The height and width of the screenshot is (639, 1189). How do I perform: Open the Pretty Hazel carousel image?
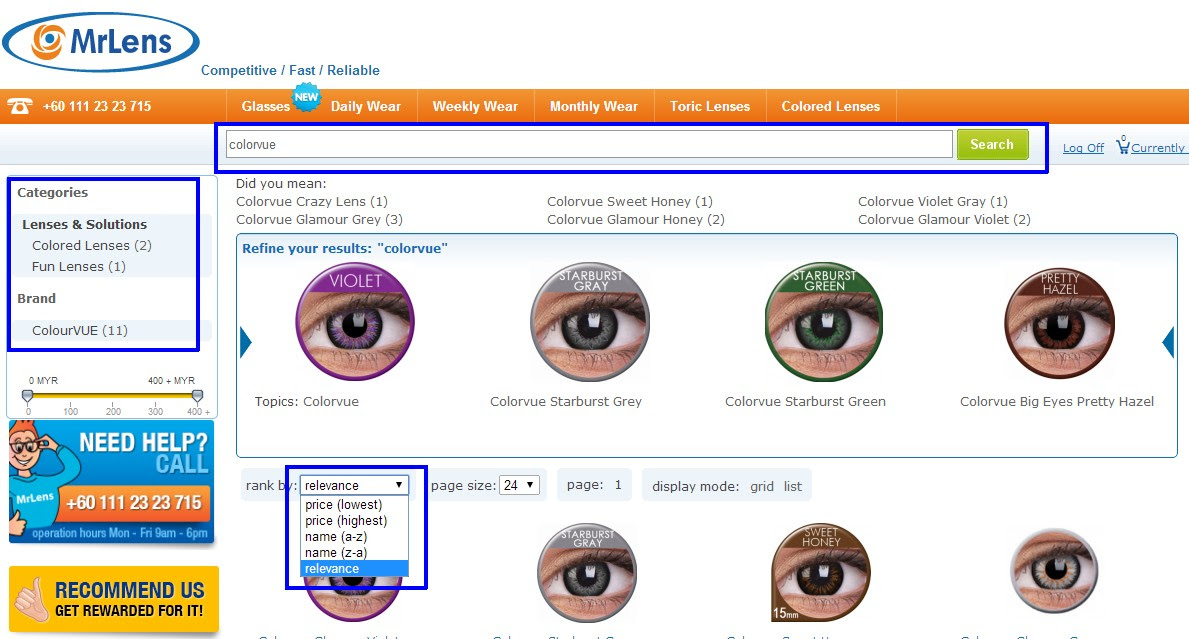1059,323
